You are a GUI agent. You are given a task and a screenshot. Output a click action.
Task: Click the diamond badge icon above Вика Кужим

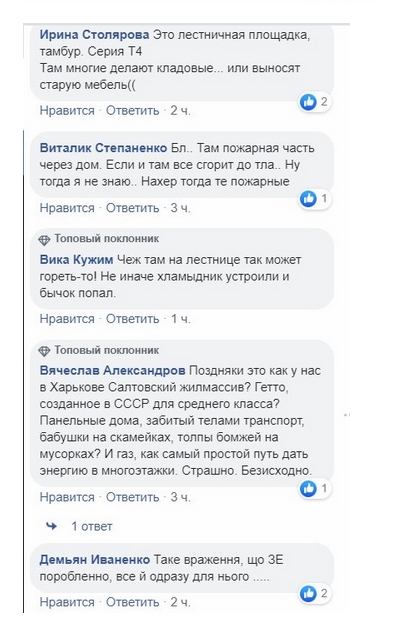coord(44,240)
